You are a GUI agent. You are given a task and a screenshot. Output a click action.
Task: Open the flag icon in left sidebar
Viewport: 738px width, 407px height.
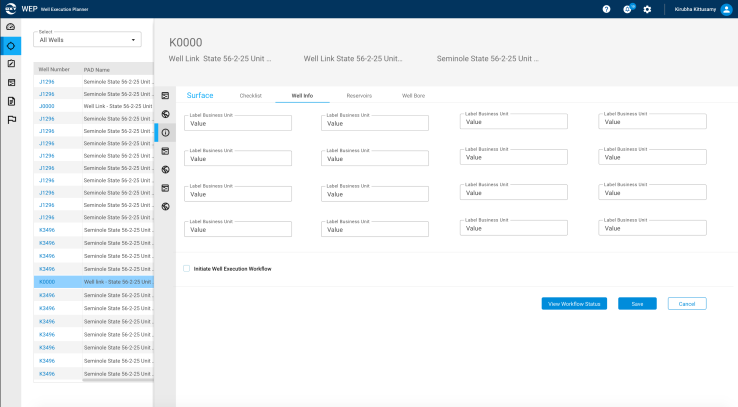click(x=11, y=120)
